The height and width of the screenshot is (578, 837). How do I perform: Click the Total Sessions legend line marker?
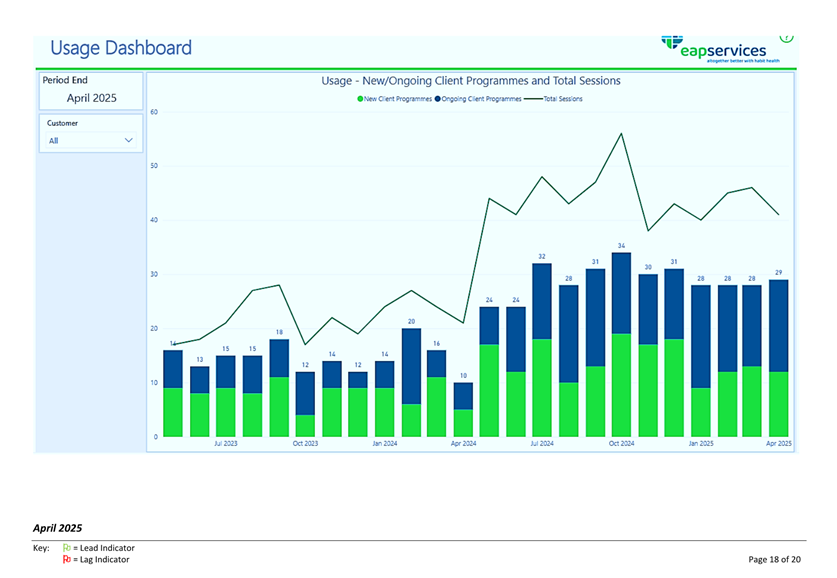click(x=531, y=99)
